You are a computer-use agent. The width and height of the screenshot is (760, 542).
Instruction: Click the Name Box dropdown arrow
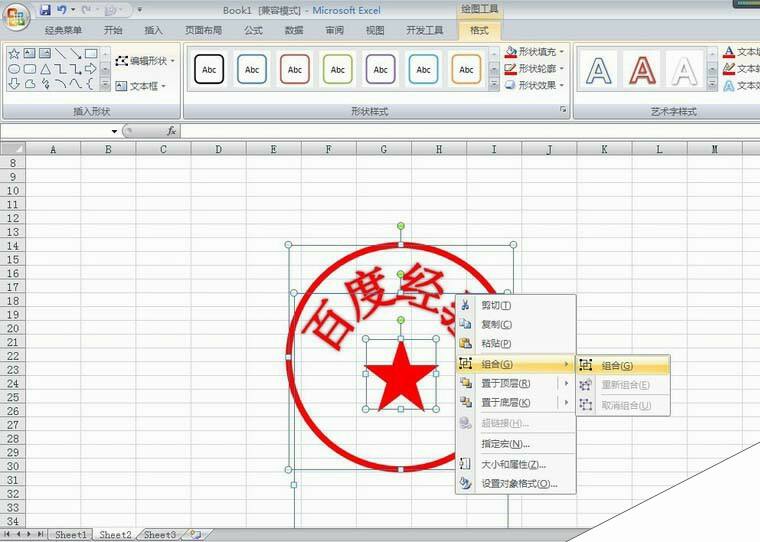pyautogui.click(x=114, y=131)
